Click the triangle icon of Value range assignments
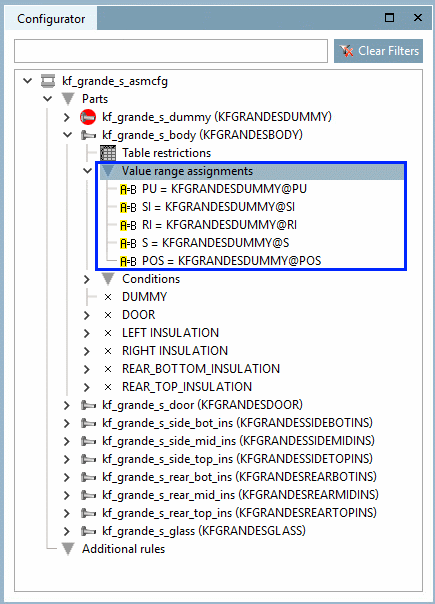The width and height of the screenshot is (435, 604). 108,171
